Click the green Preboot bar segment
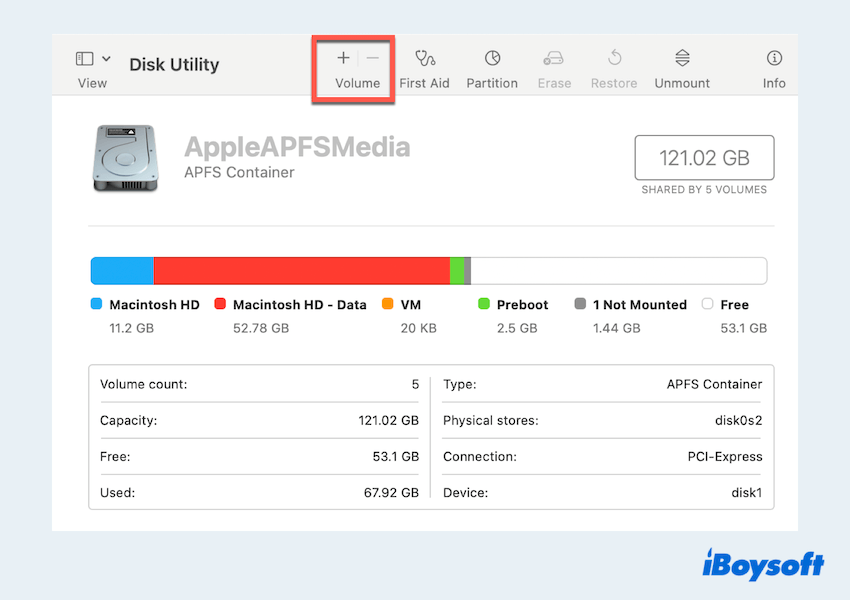The width and height of the screenshot is (850, 600). pyautogui.click(x=457, y=270)
